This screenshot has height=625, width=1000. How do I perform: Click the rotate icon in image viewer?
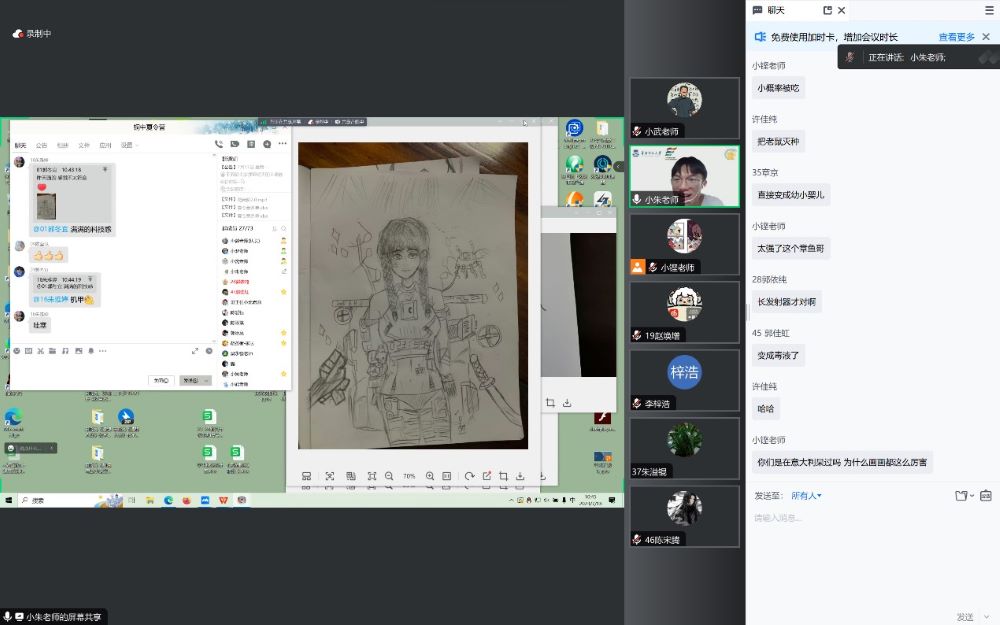pyautogui.click(x=469, y=476)
